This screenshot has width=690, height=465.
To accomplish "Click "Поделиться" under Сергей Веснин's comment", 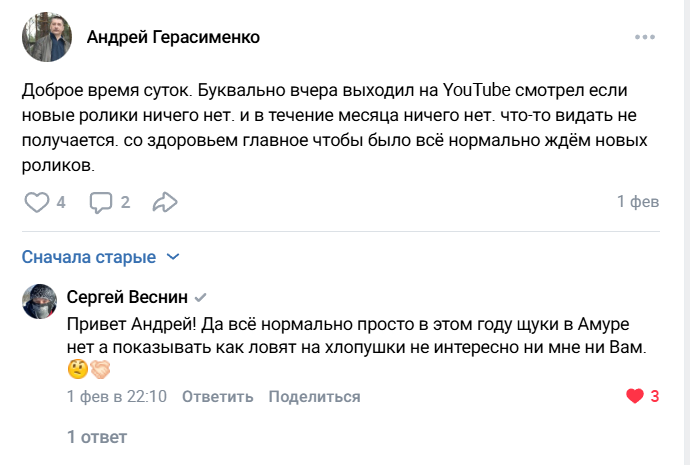I will [314, 397].
